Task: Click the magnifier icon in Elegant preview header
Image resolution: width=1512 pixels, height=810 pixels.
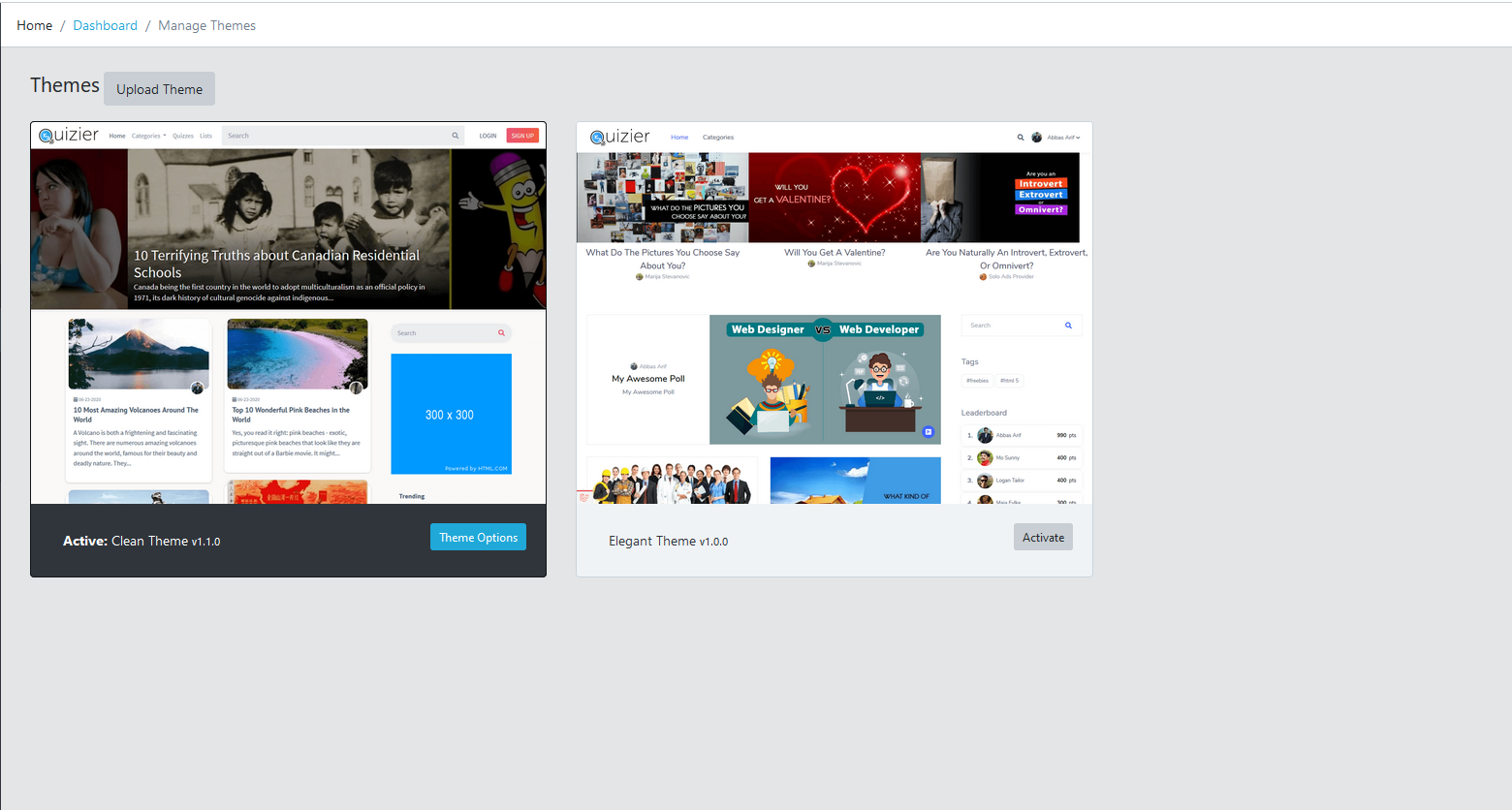Action: click(x=1020, y=138)
